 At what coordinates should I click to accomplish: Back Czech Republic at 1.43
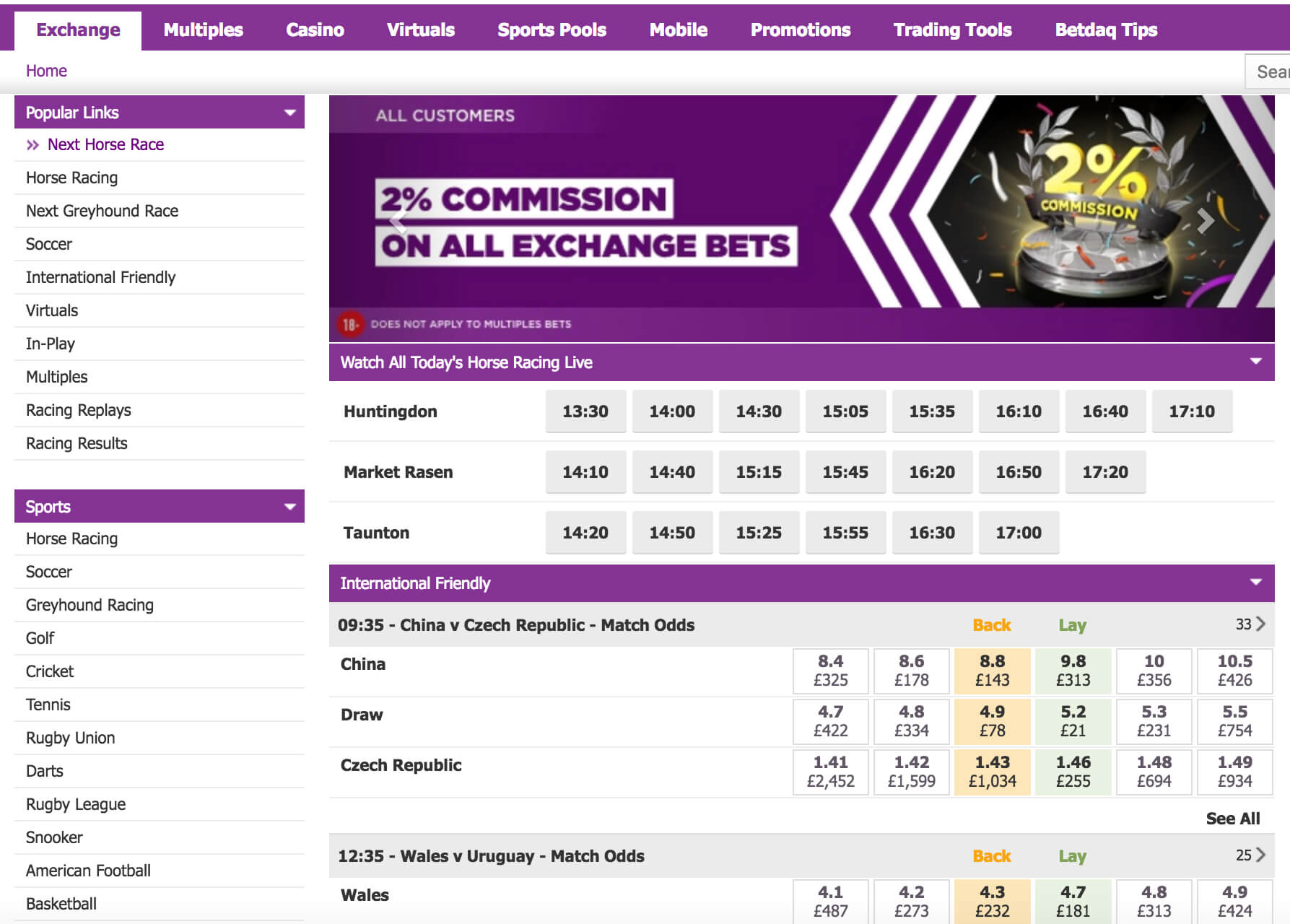click(x=993, y=772)
